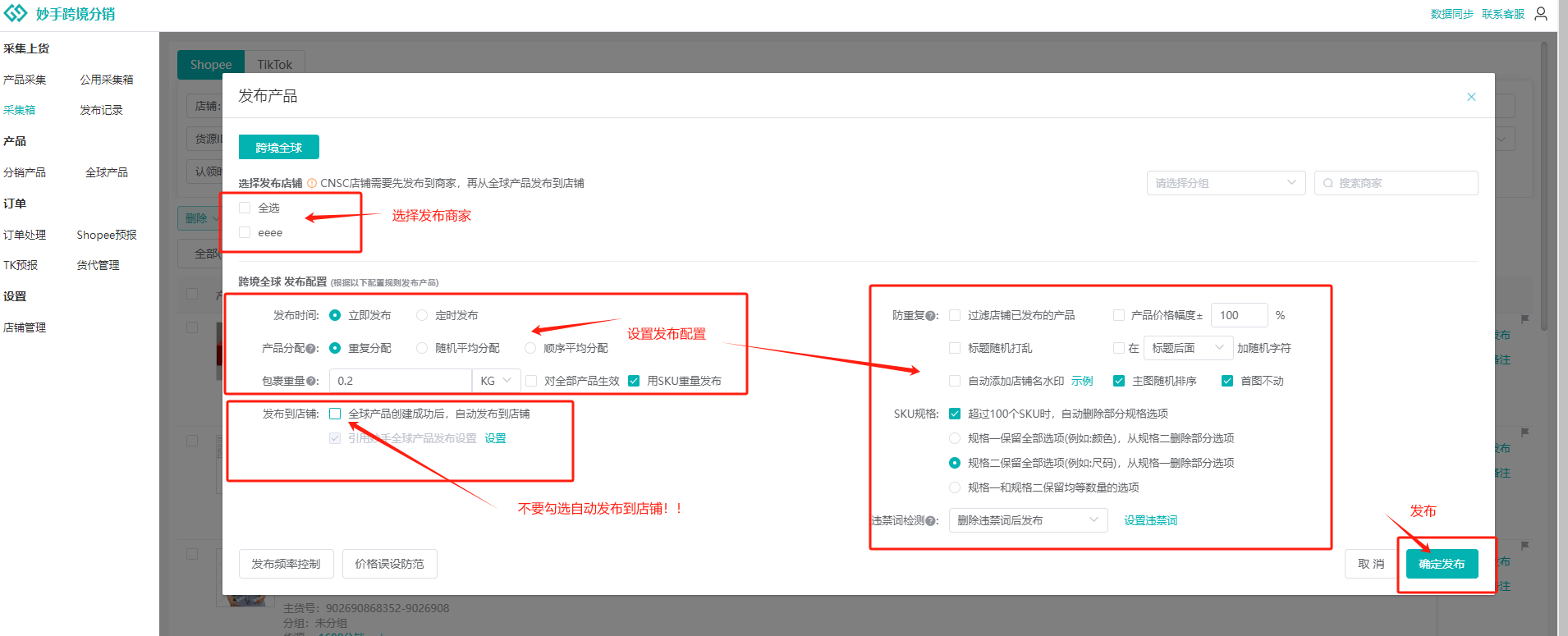The image size is (1568, 636).
Task: Enable 对全部产品生效 checkbox
Action: [531, 381]
